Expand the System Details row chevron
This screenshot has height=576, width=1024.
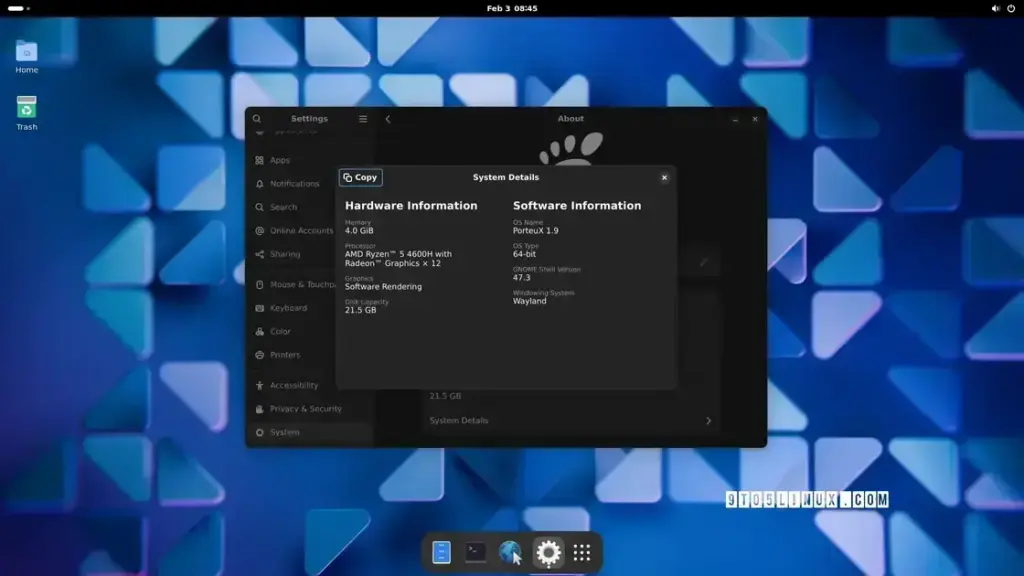coord(709,421)
